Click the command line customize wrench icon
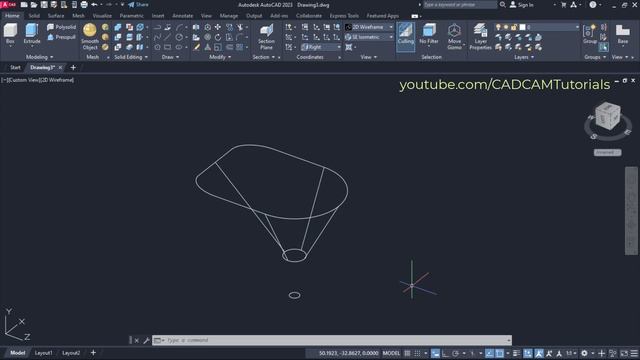 point(147,340)
